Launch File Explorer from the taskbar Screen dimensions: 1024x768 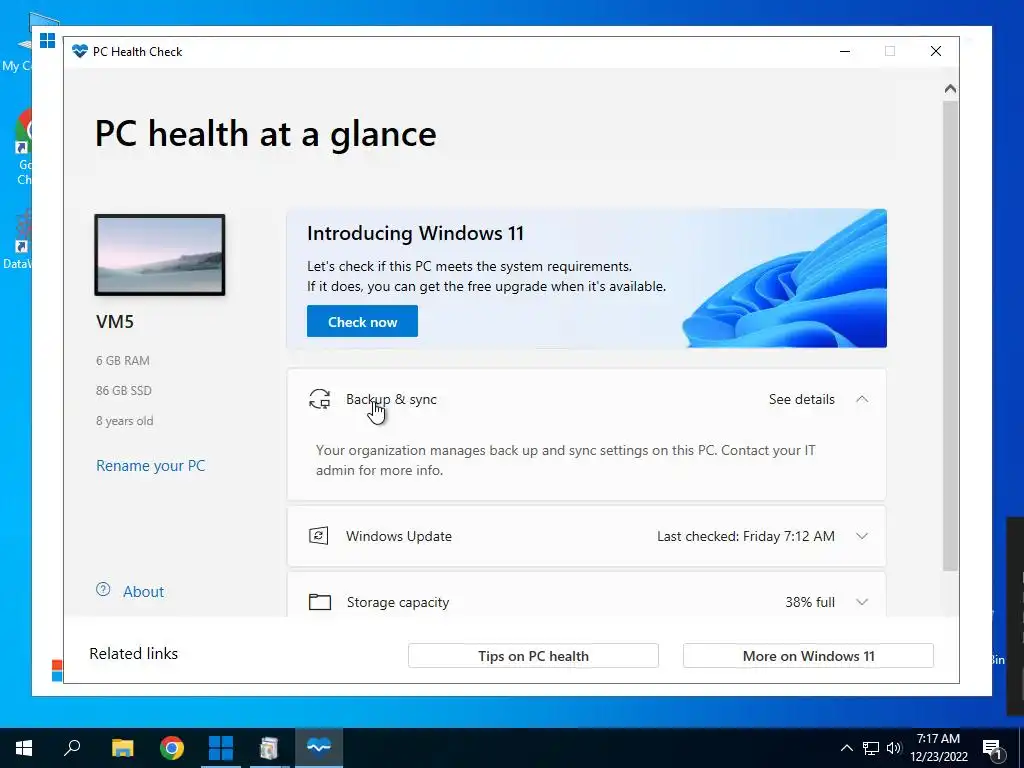[x=122, y=748]
